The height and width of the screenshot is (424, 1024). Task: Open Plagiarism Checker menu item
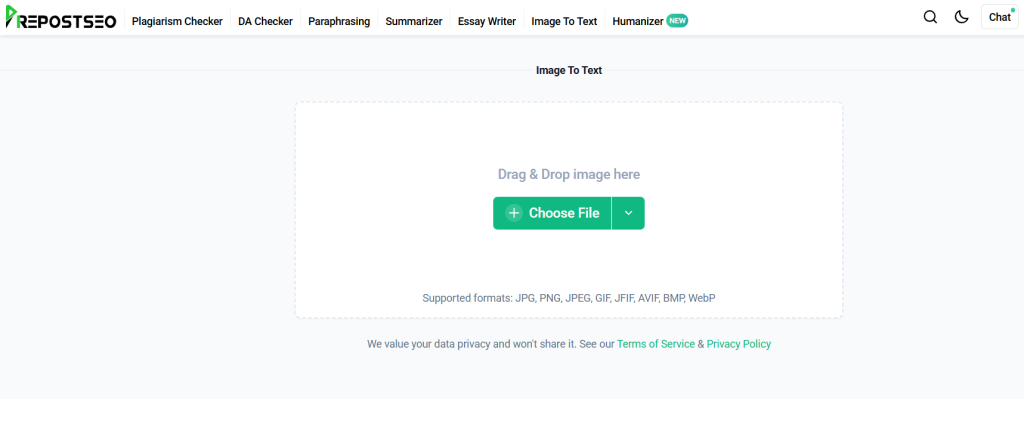177,21
